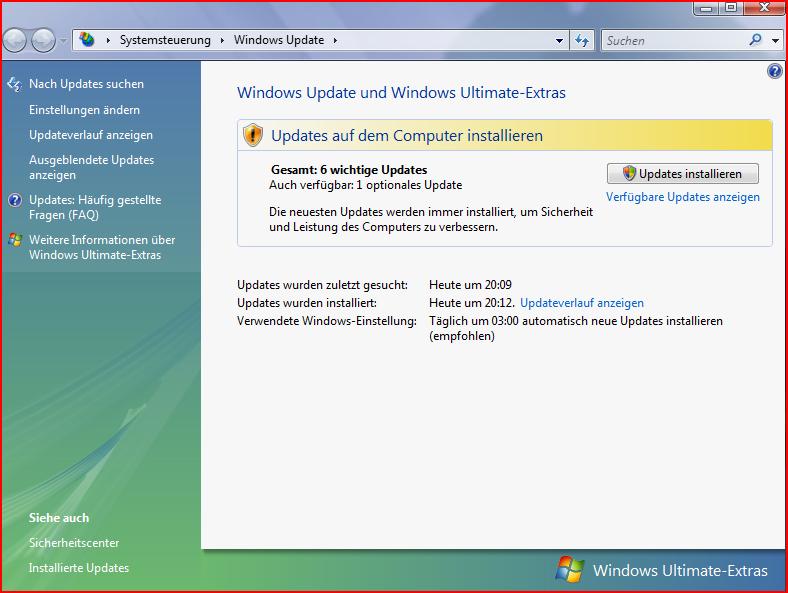Screen dimensions: 788x593
Task: Open Nach Updates suchen link
Action: pyautogui.click(x=86, y=84)
